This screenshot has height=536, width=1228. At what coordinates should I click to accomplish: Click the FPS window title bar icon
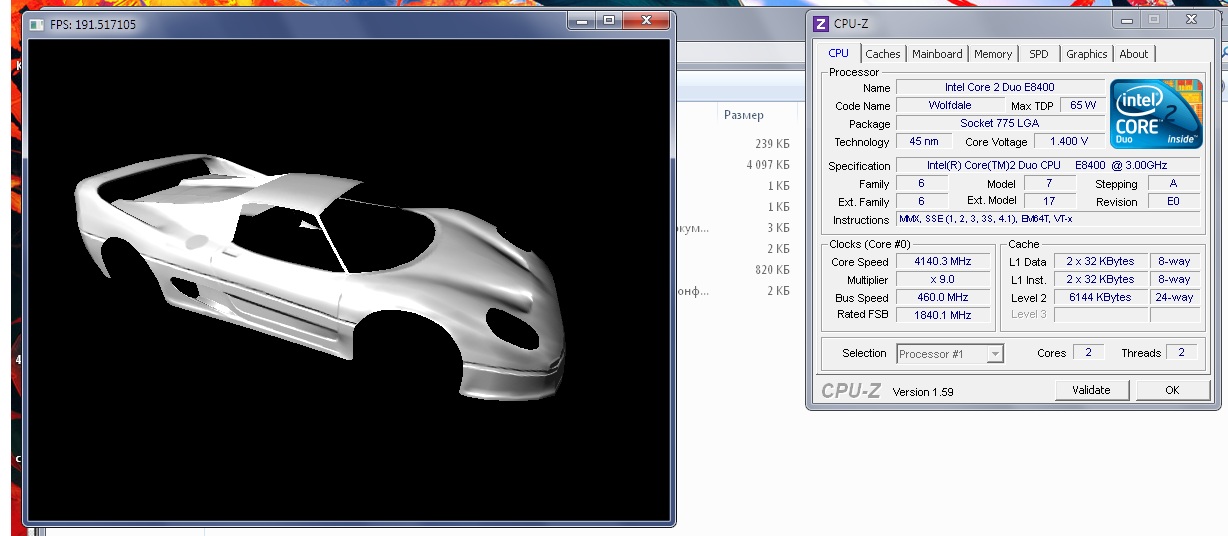[37, 24]
